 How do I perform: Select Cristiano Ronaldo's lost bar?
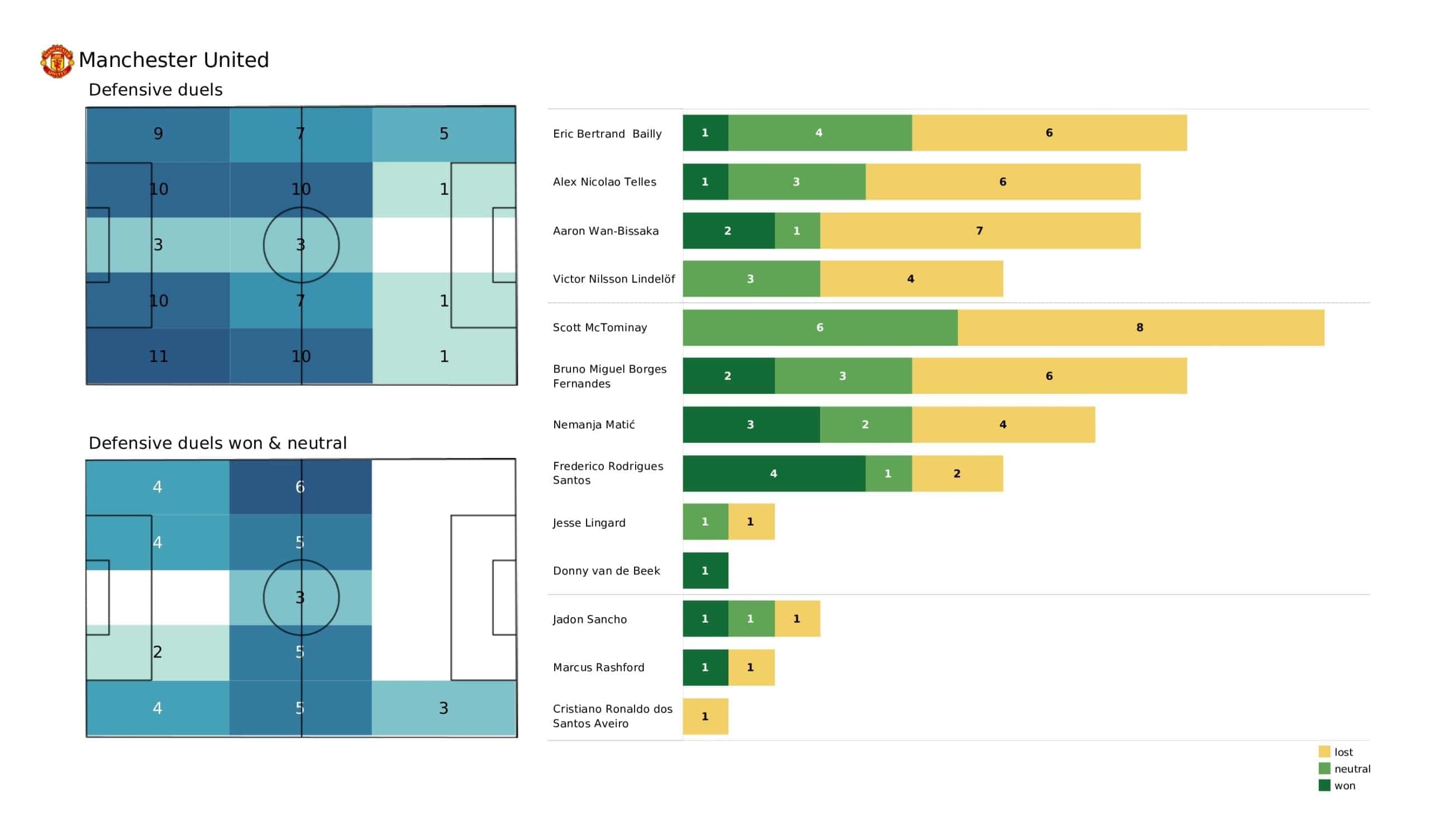click(x=706, y=716)
